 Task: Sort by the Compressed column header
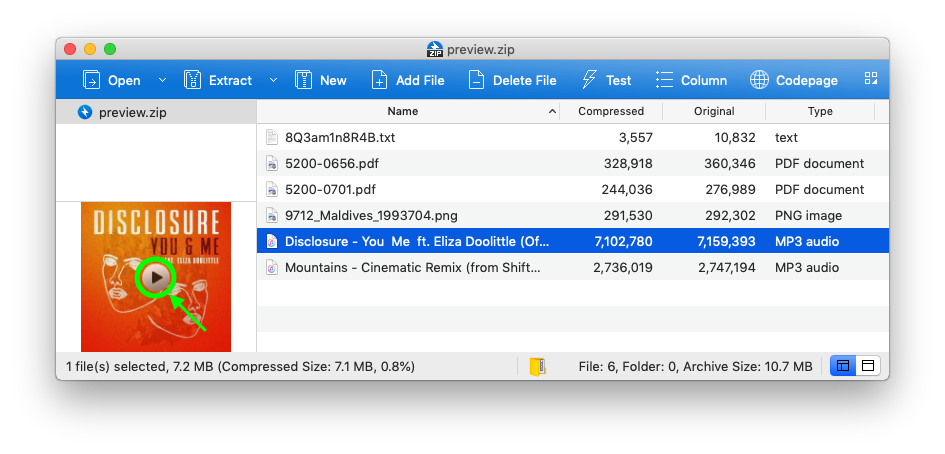(x=611, y=111)
